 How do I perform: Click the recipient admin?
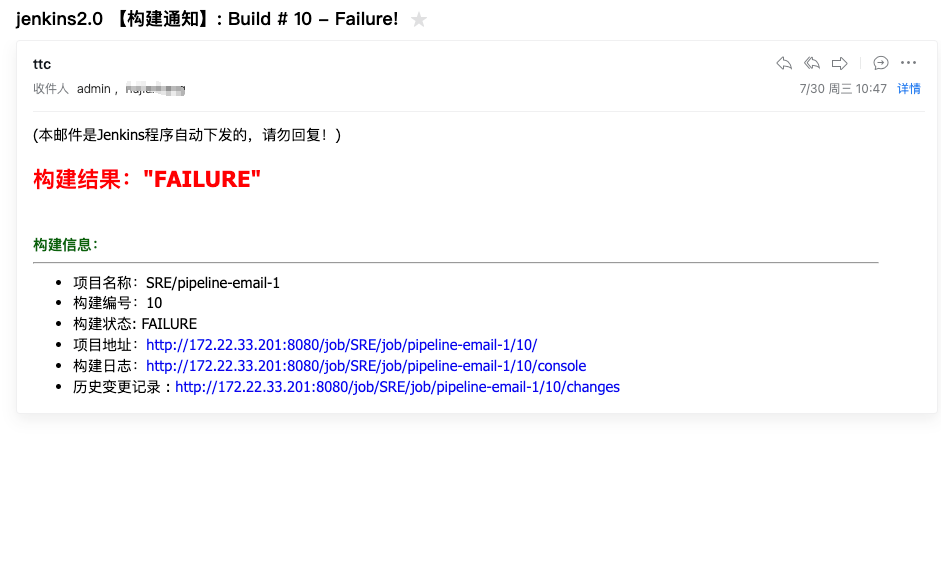point(94,89)
